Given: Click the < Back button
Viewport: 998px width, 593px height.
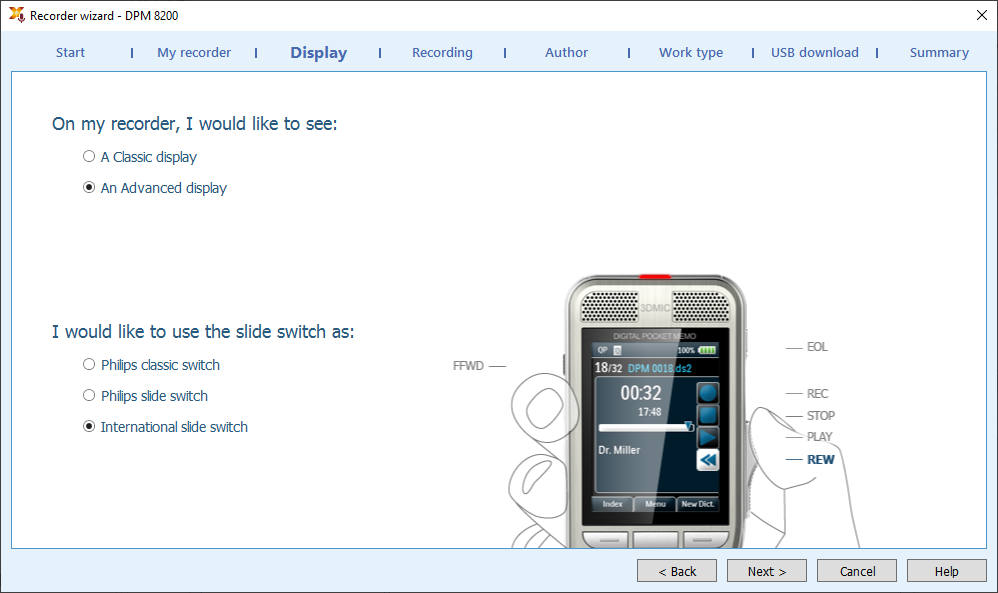Looking at the screenshot, I should point(677,571).
